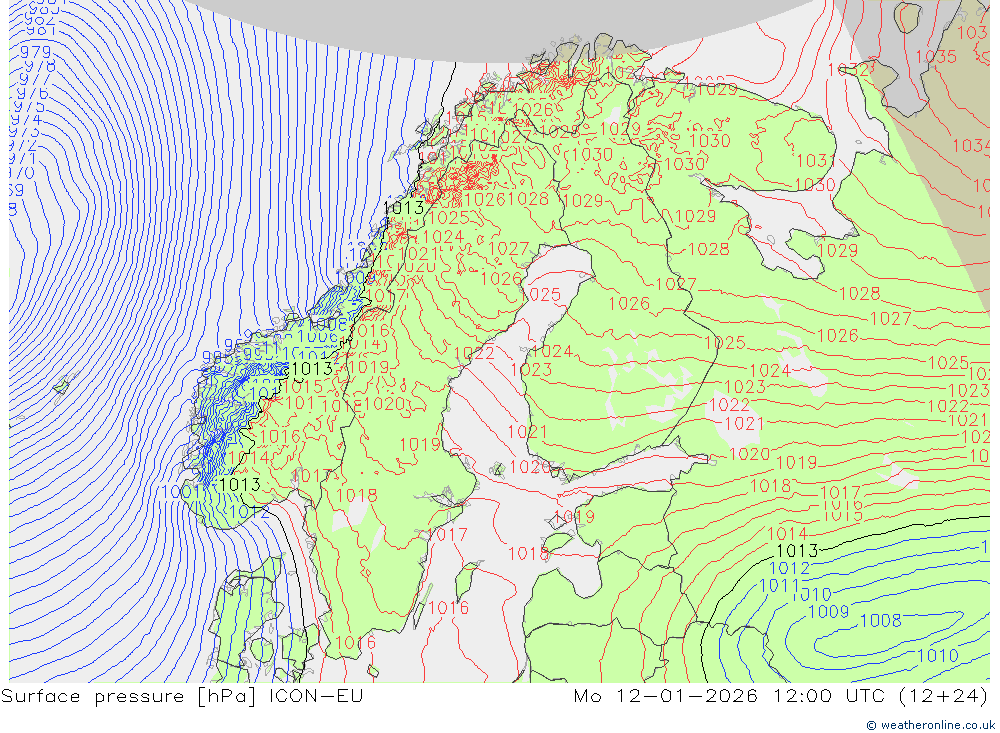Click the red 1032 isobar label
1000x733 pixels.
click(848, 70)
